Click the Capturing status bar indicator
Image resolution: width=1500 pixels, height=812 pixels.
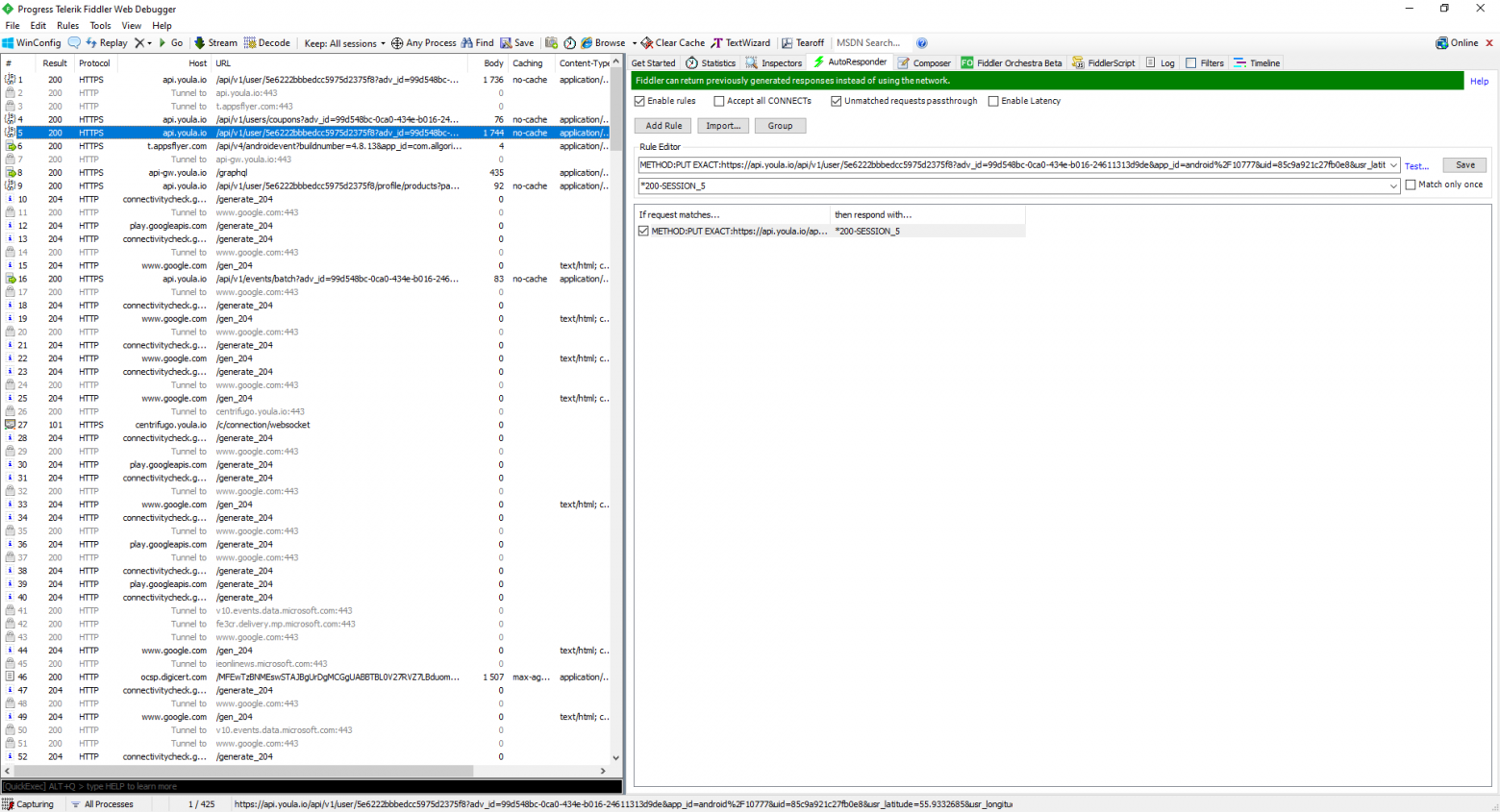29,804
